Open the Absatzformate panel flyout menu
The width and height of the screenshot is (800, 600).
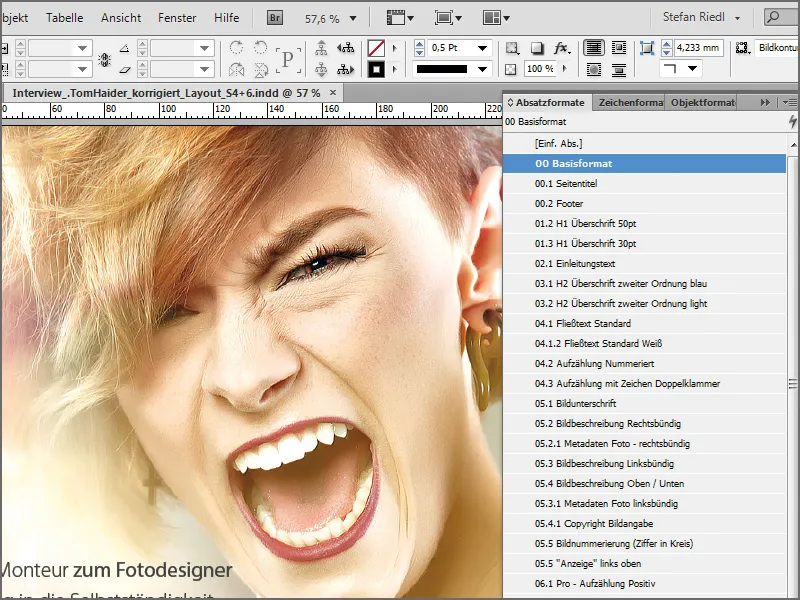(790, 103)
